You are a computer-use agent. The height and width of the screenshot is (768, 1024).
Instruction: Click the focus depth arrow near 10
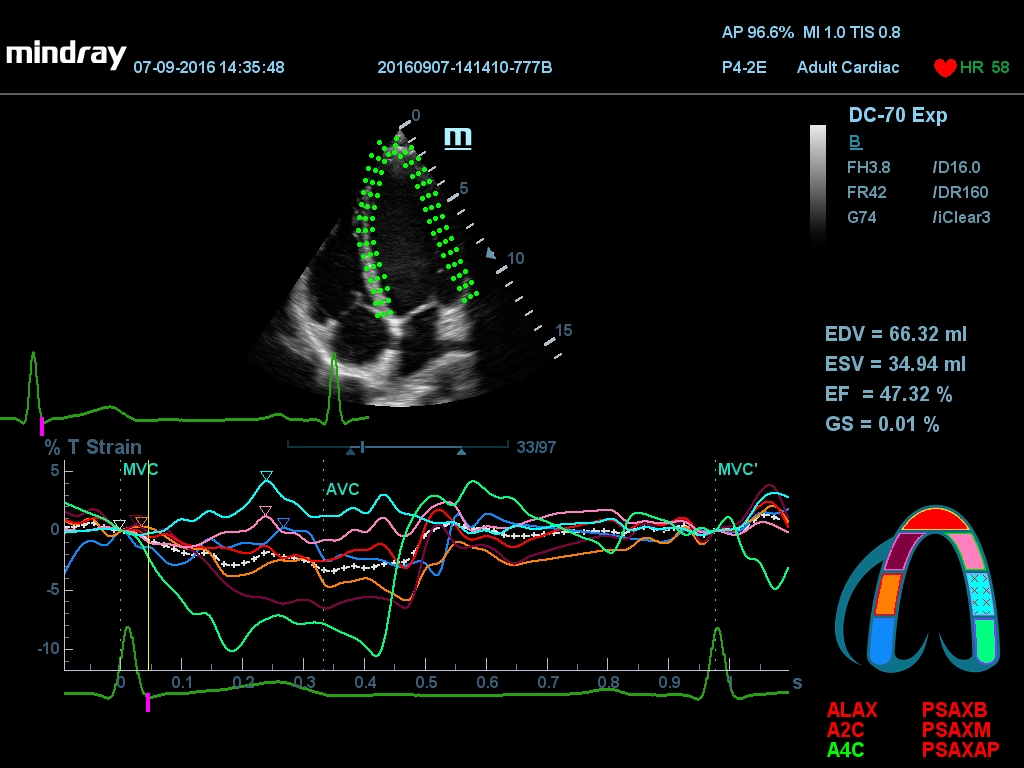[491, 254]
